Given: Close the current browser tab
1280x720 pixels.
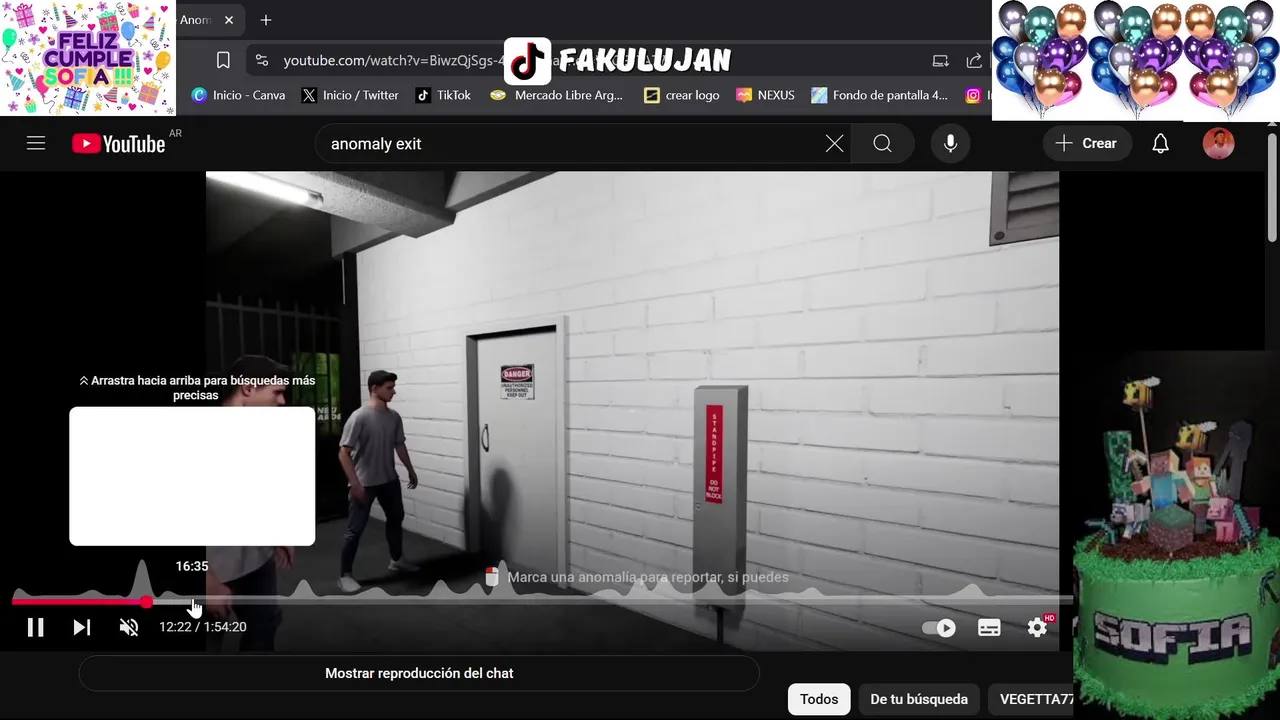Looking at the screenshot, I should tap(228, 20).
